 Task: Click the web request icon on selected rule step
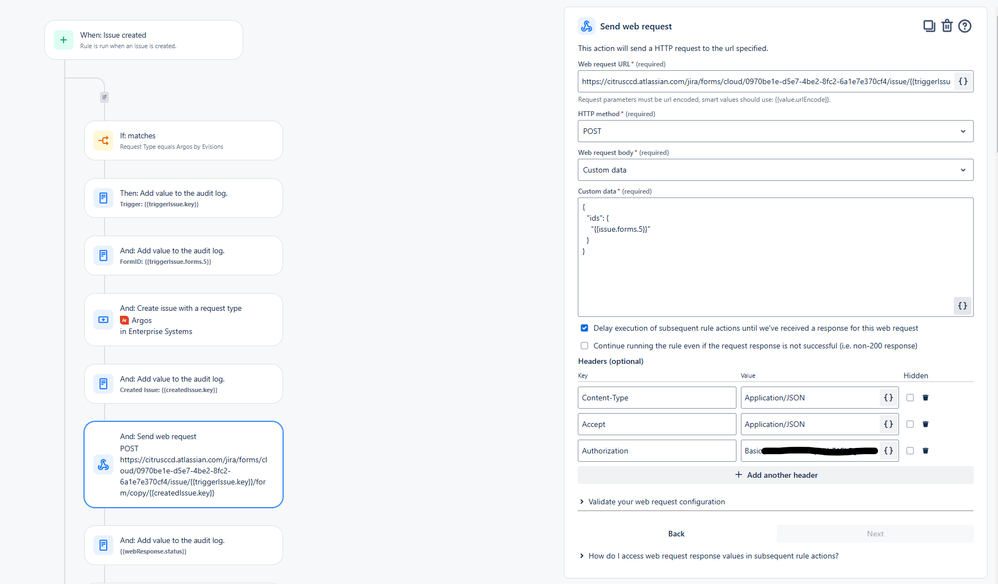[x=102, y=464]
